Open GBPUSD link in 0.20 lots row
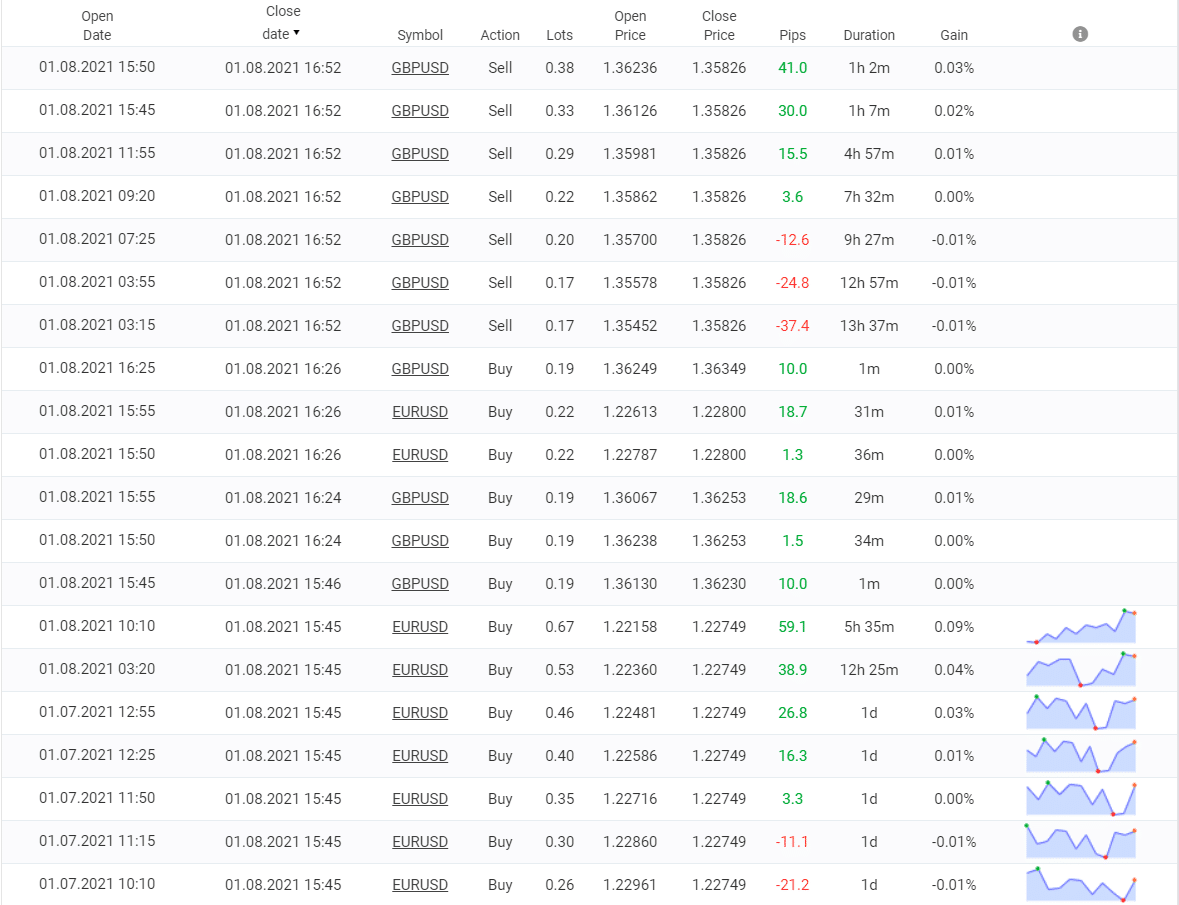 point(420,240)
